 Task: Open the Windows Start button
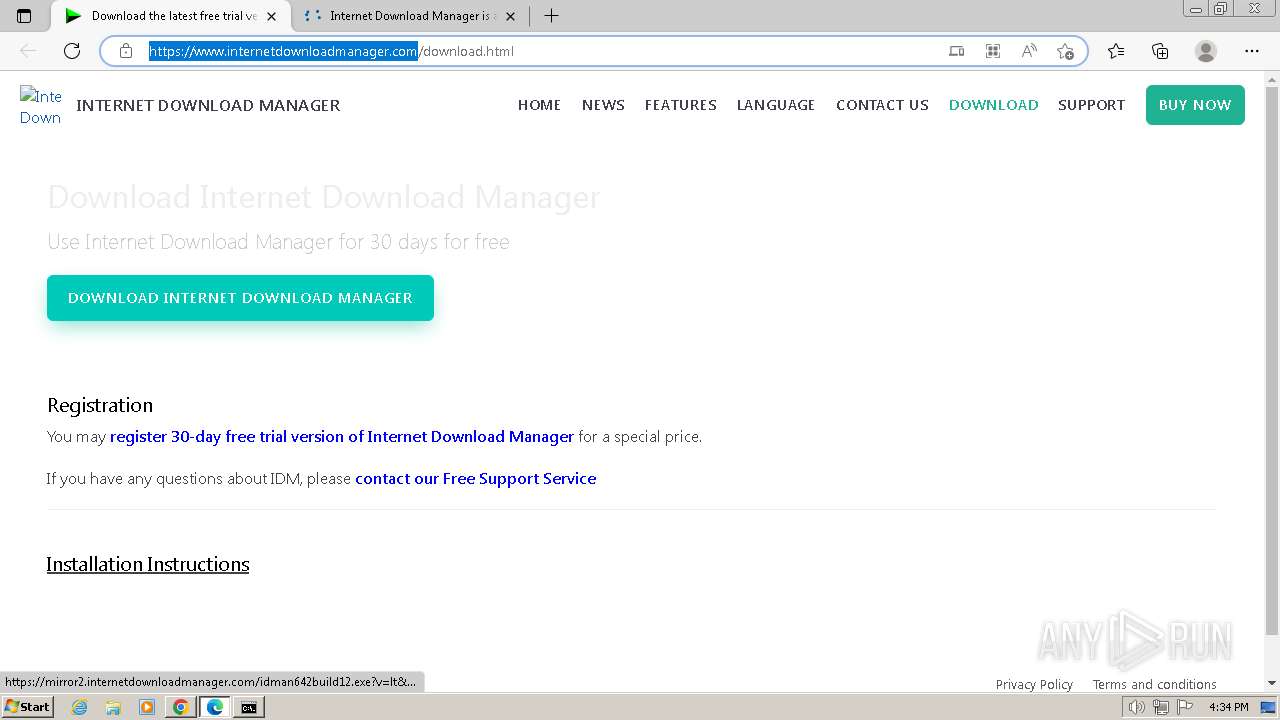27,707
